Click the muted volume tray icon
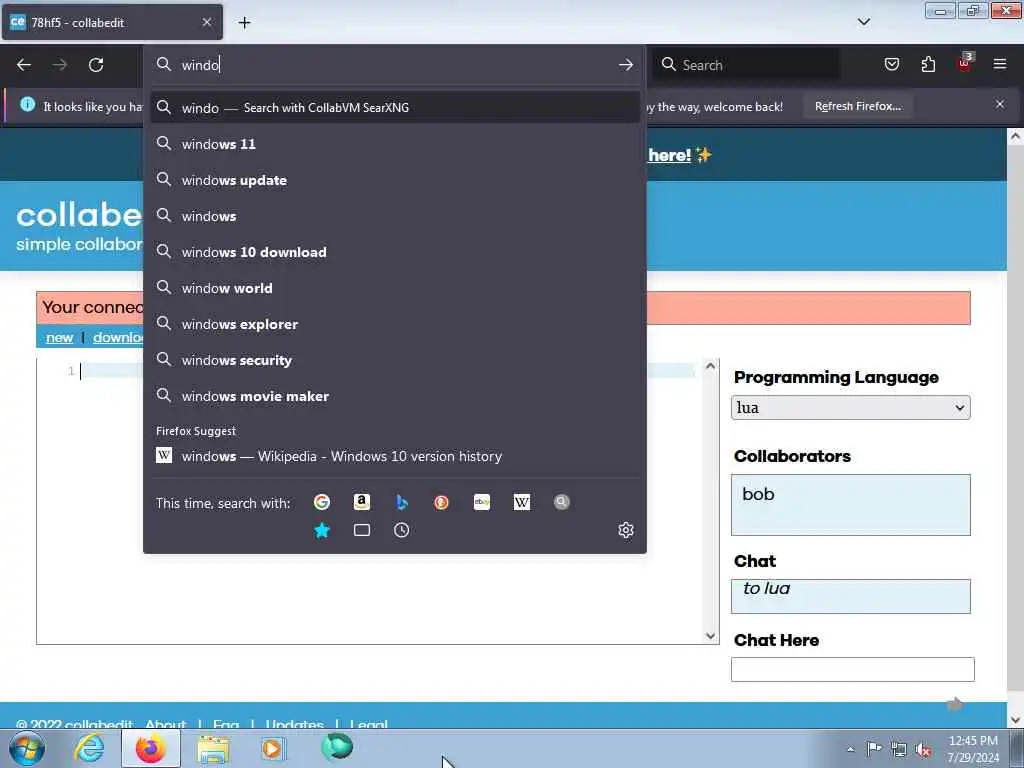1024x768 pixels. [x=923, y=749]
